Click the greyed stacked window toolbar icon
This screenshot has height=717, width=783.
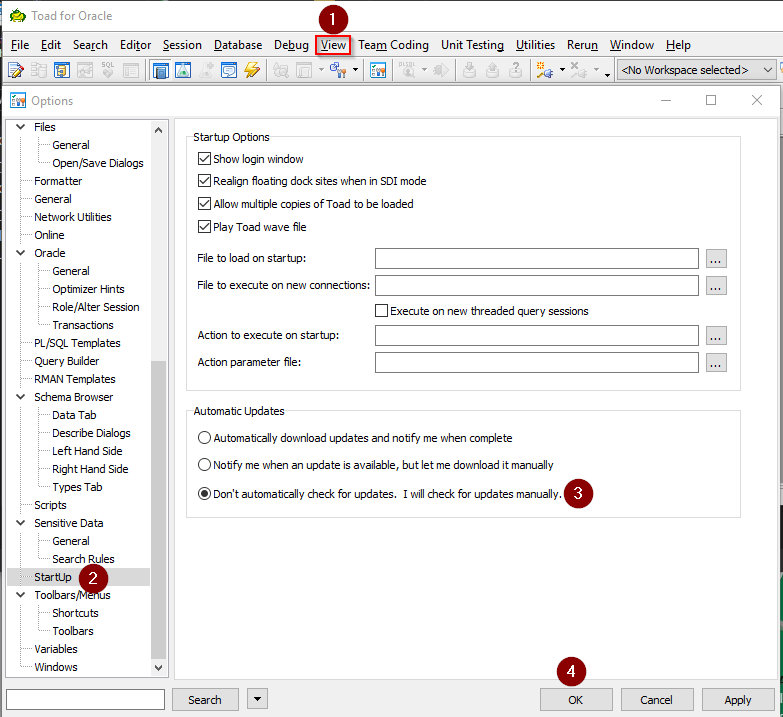coord(304,70)
